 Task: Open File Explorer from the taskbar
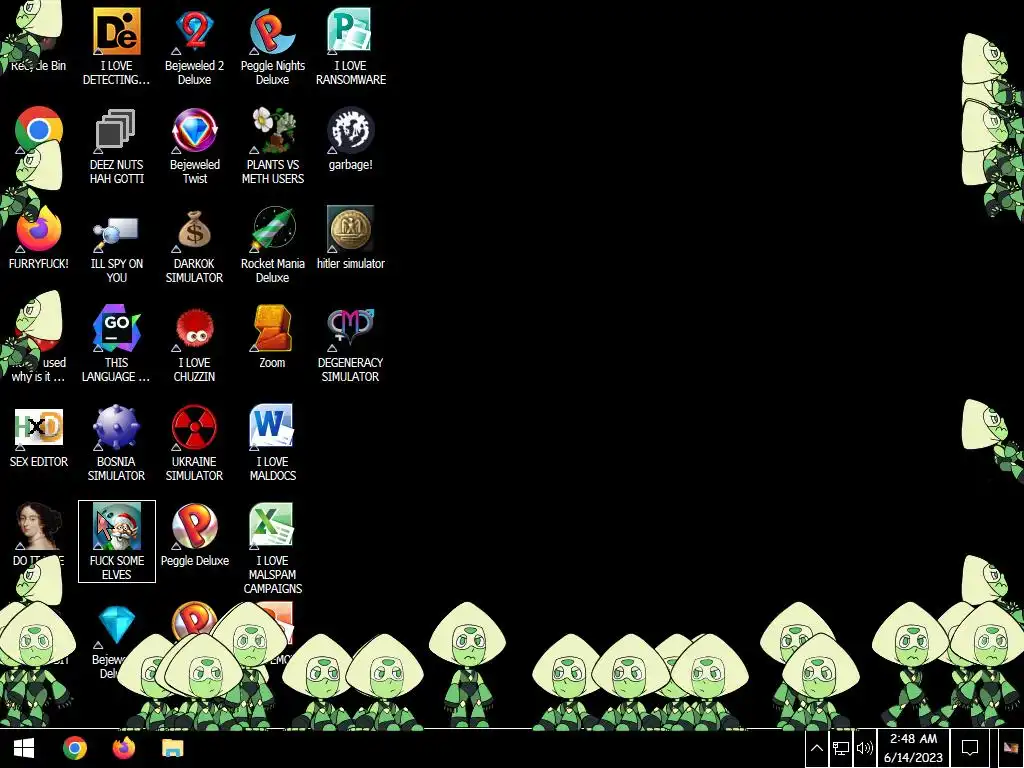(172, 748)
